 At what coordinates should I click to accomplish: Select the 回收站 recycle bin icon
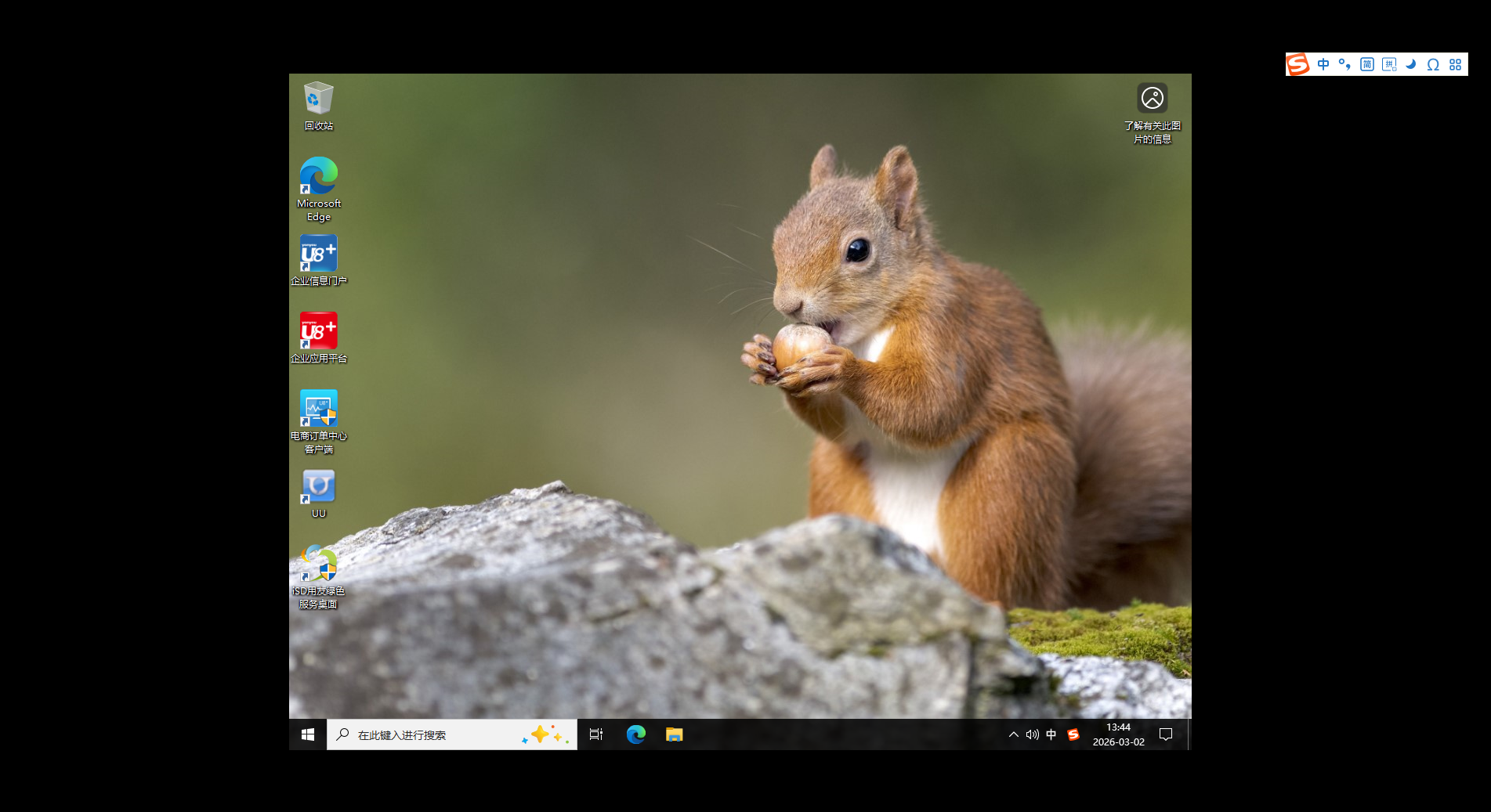point(319,106)
